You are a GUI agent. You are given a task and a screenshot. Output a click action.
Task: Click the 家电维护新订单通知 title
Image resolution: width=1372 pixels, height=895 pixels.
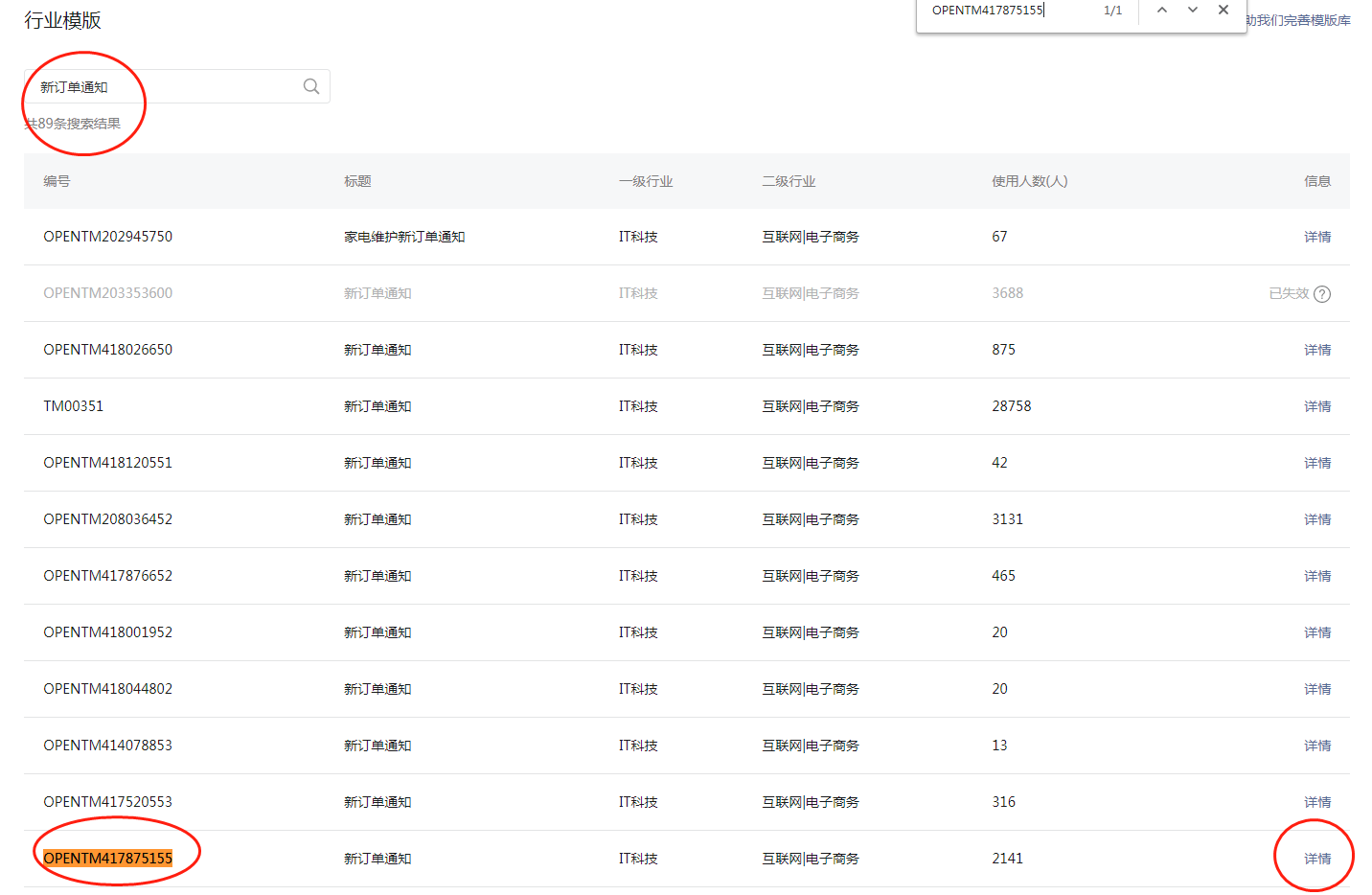click(404, 237)
